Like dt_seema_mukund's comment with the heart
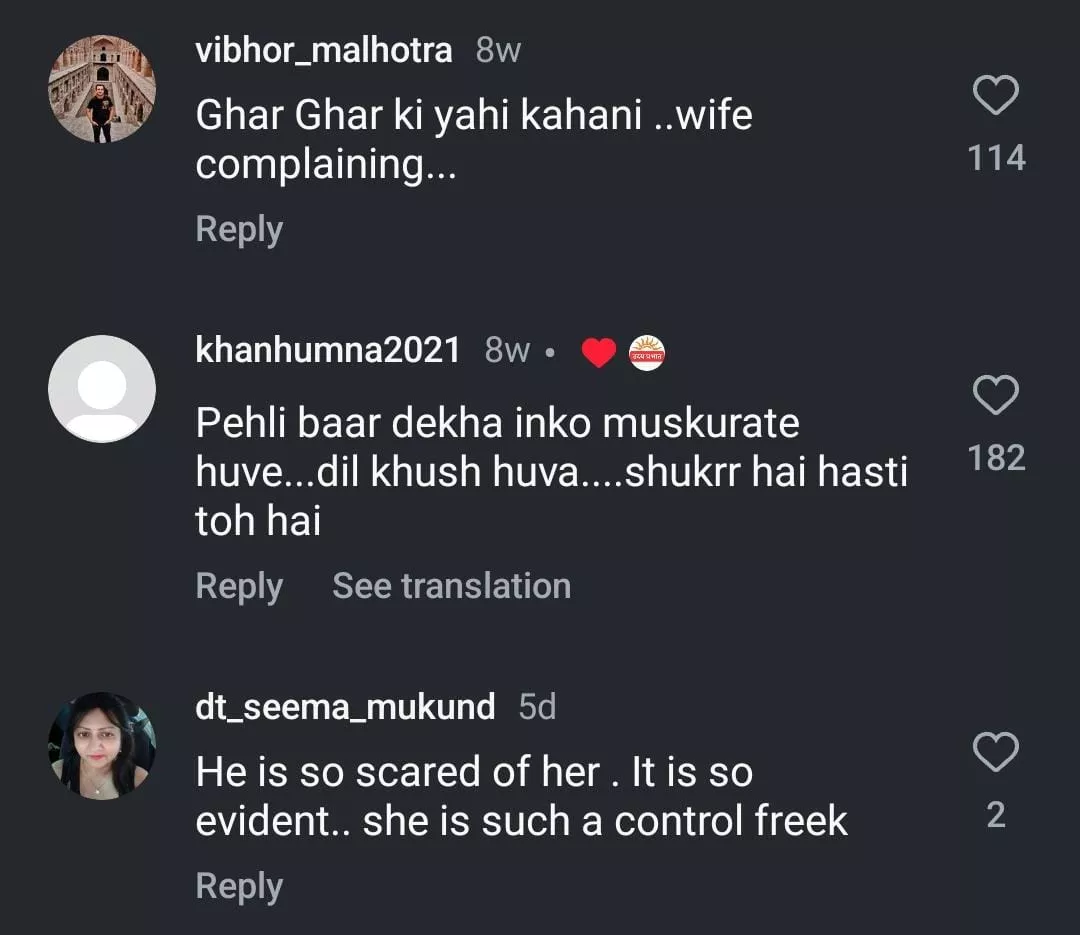This screenshot has height=935, width=1080. tap(995, 753)
